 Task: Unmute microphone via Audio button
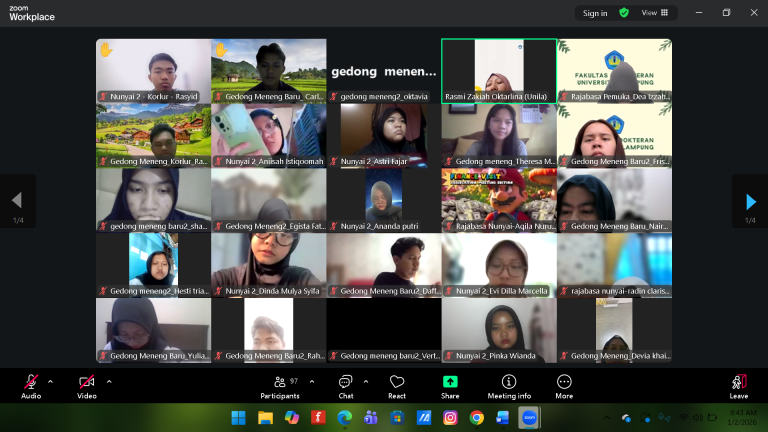[x=31, y=386]
